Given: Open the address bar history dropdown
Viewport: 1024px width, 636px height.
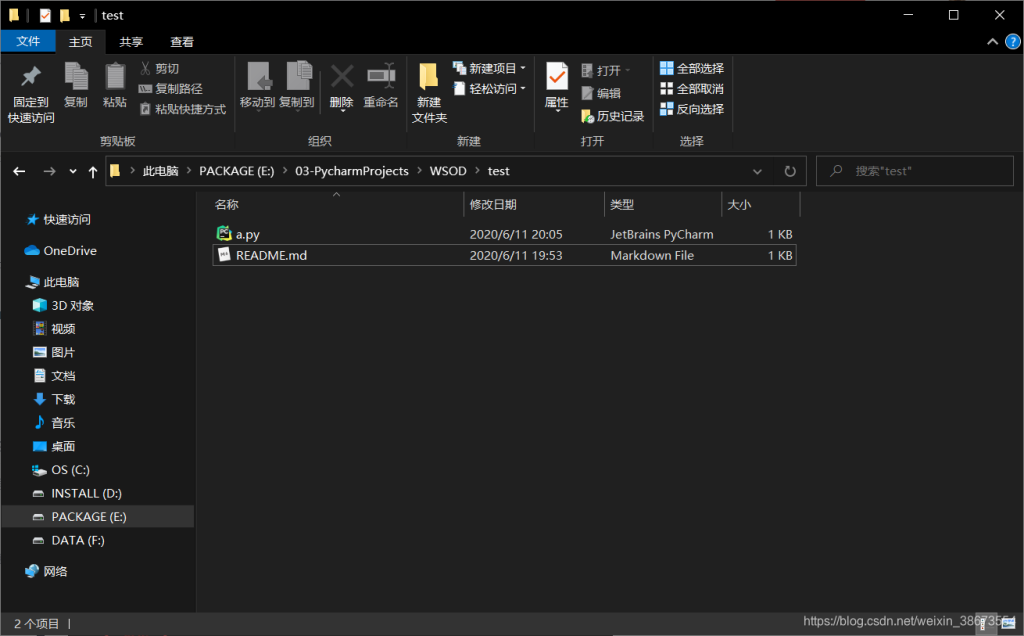Looking at the screenshot, I should point(763,171).
